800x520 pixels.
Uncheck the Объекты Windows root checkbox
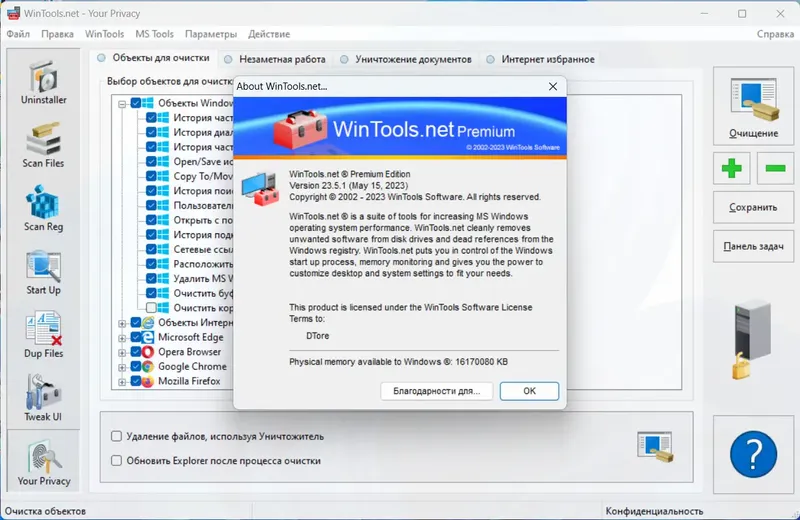136,103
